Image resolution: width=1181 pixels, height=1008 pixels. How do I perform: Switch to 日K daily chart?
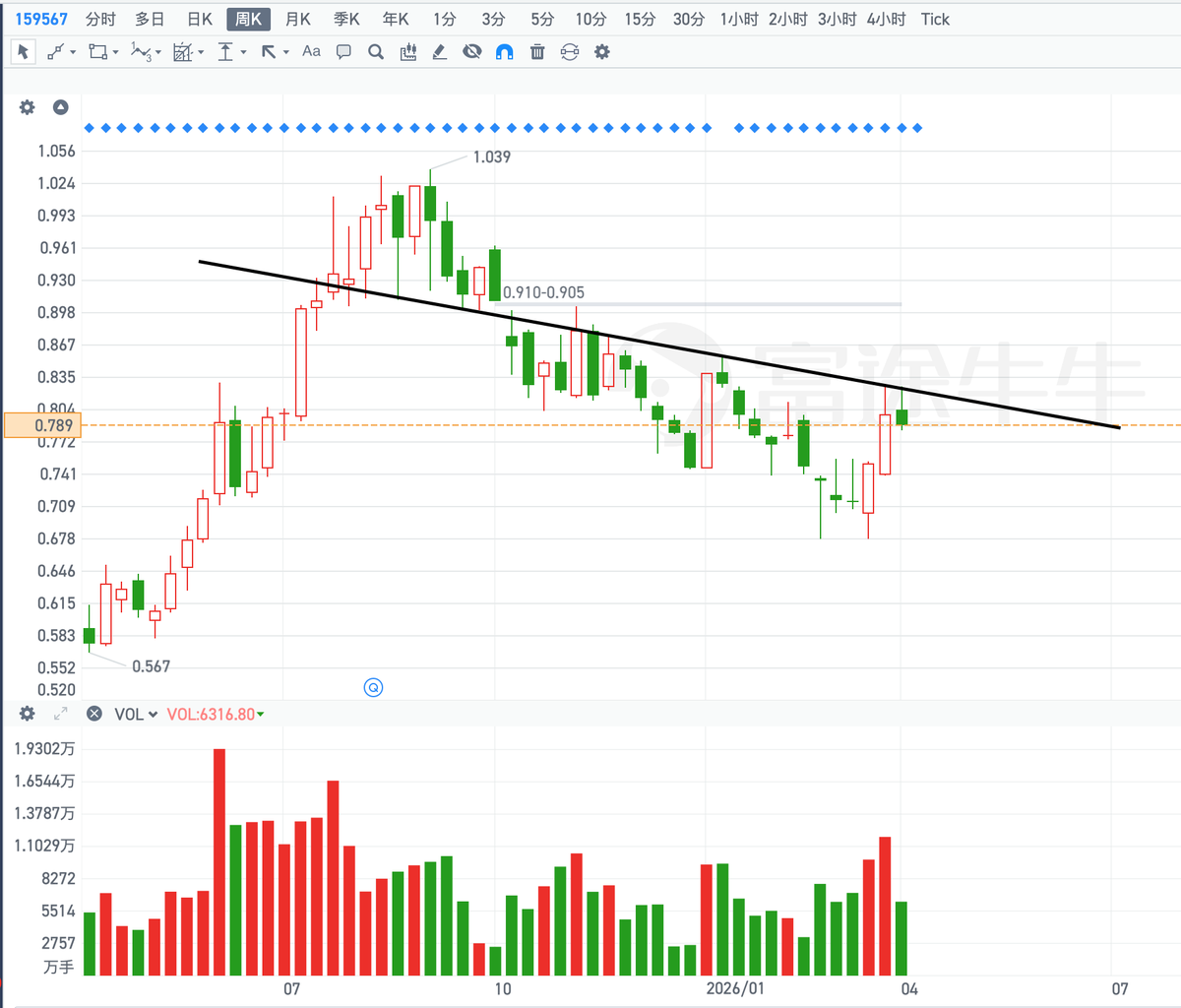coord(200,19)
